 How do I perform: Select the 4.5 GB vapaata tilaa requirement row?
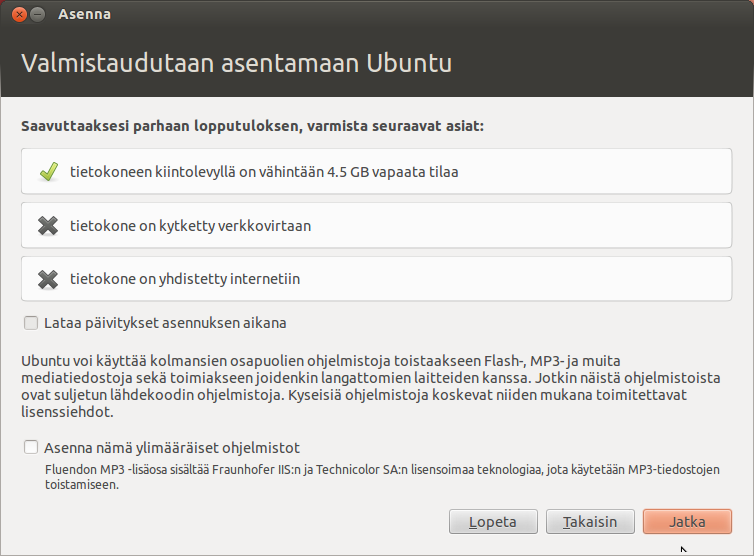click(377, 171)
